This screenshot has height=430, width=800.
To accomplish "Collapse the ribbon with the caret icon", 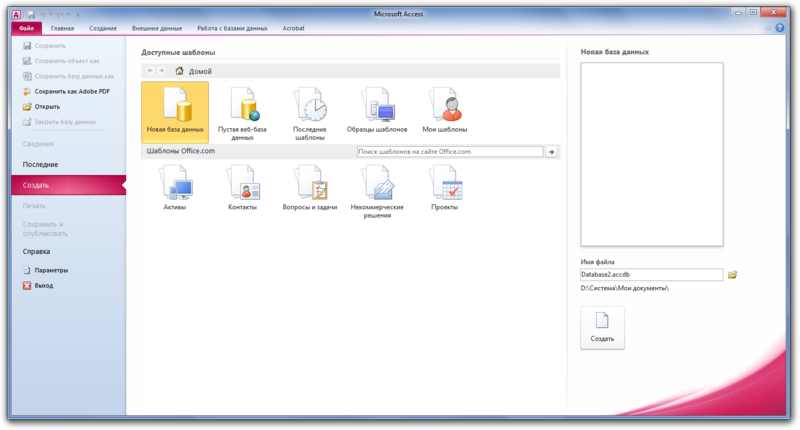I will click(x=768, y=29).
